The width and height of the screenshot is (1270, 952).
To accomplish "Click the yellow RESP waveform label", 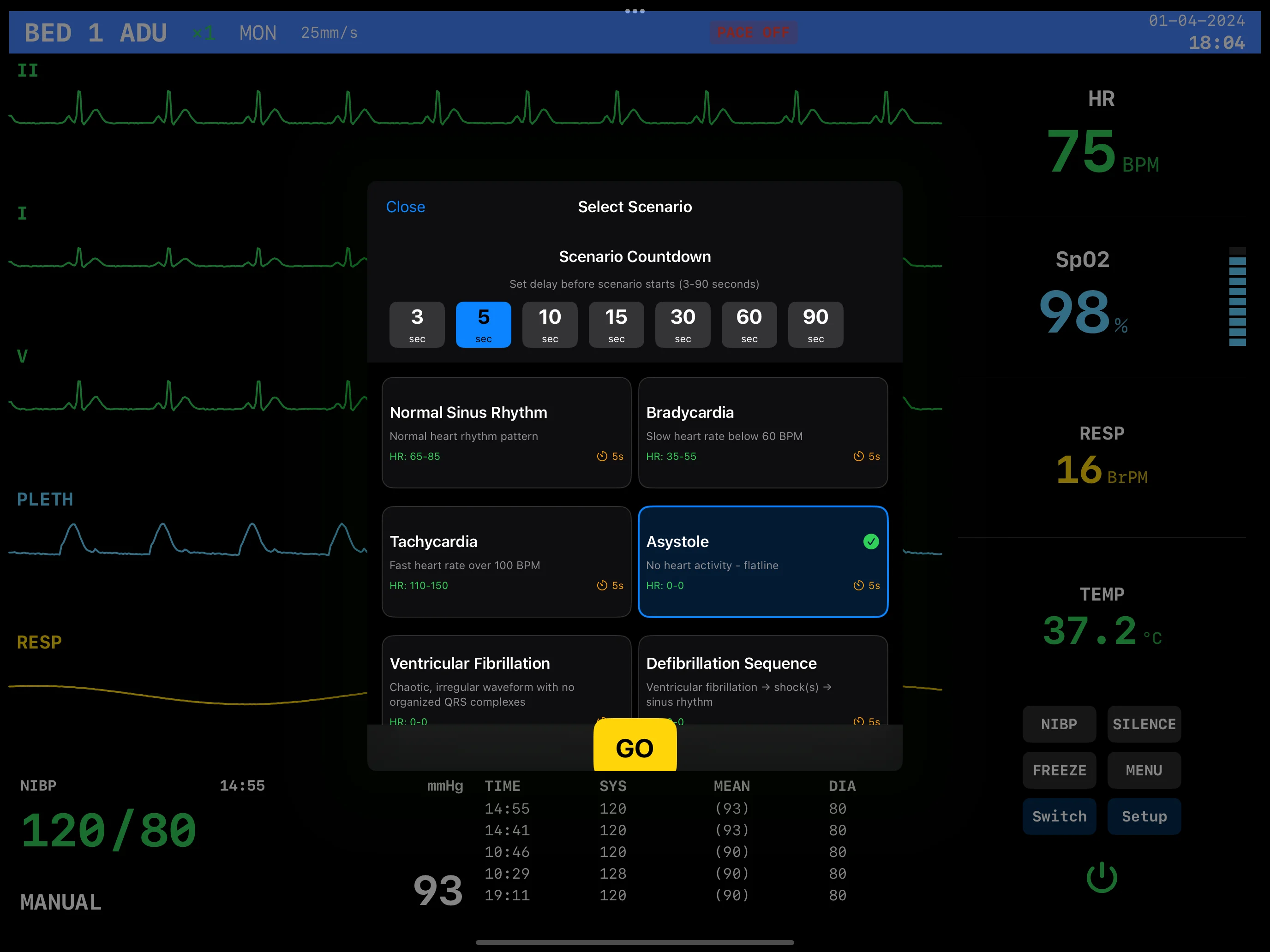I will (x=39, y=642).
